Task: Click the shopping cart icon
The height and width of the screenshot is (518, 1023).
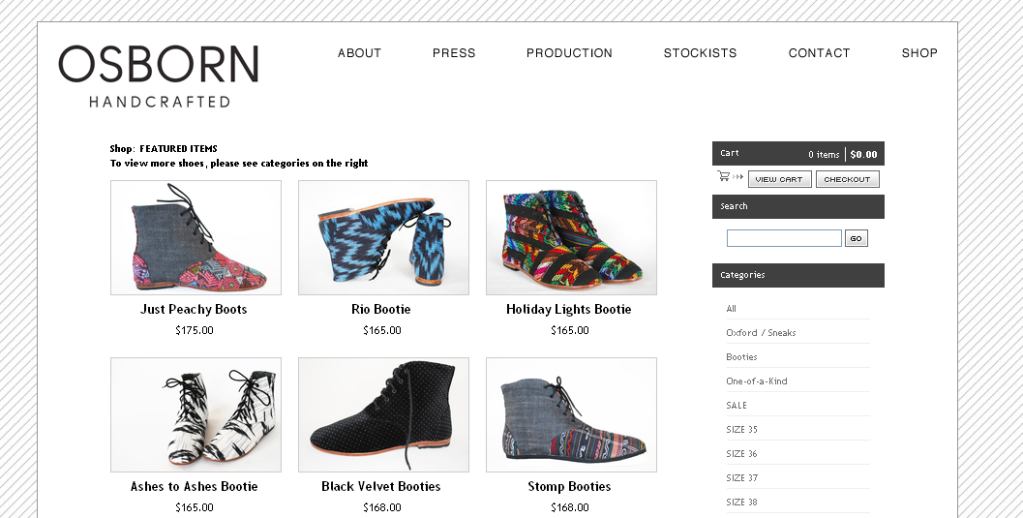Action: (723, 177)
